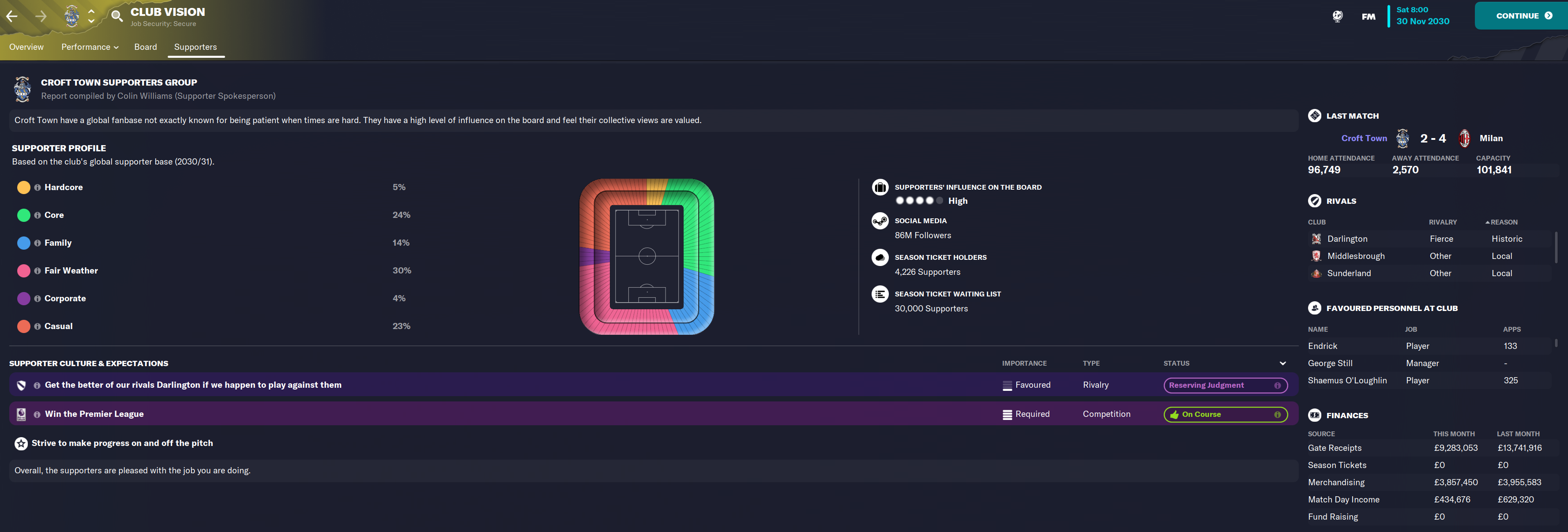Sort by the TYPE column header
This screenshot has width=1568, height=532.
(x=1091, y=363)
